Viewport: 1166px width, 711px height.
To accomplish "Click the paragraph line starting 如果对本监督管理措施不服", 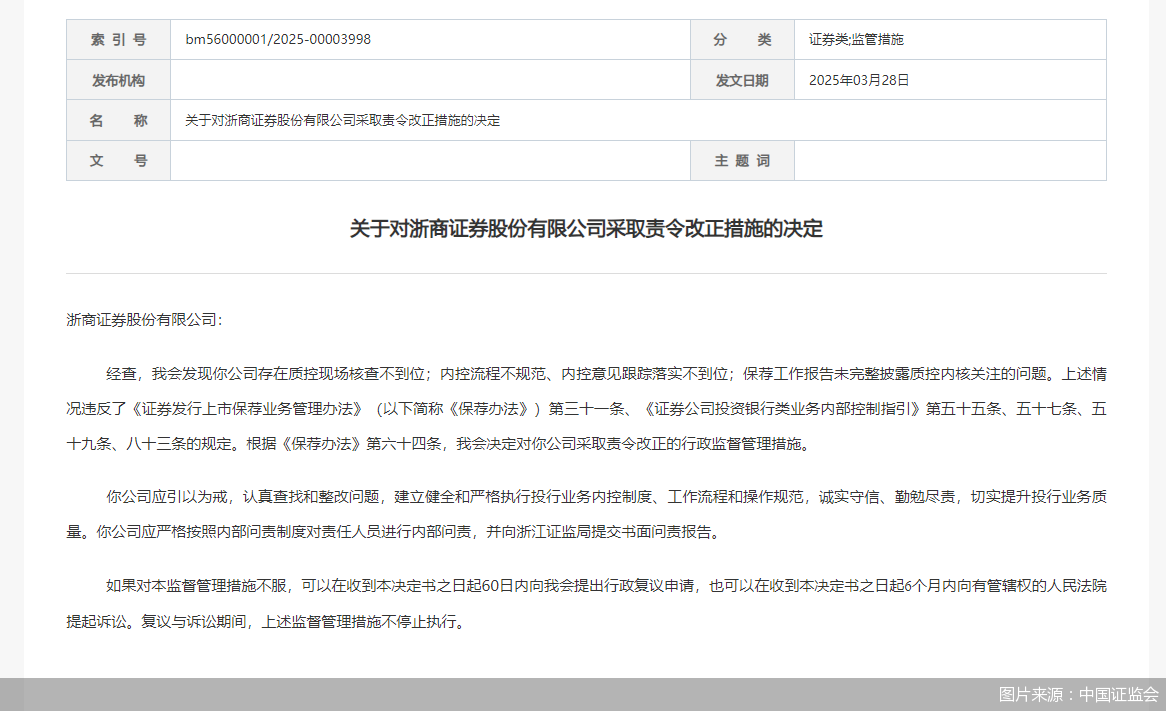I will point(606,586).
